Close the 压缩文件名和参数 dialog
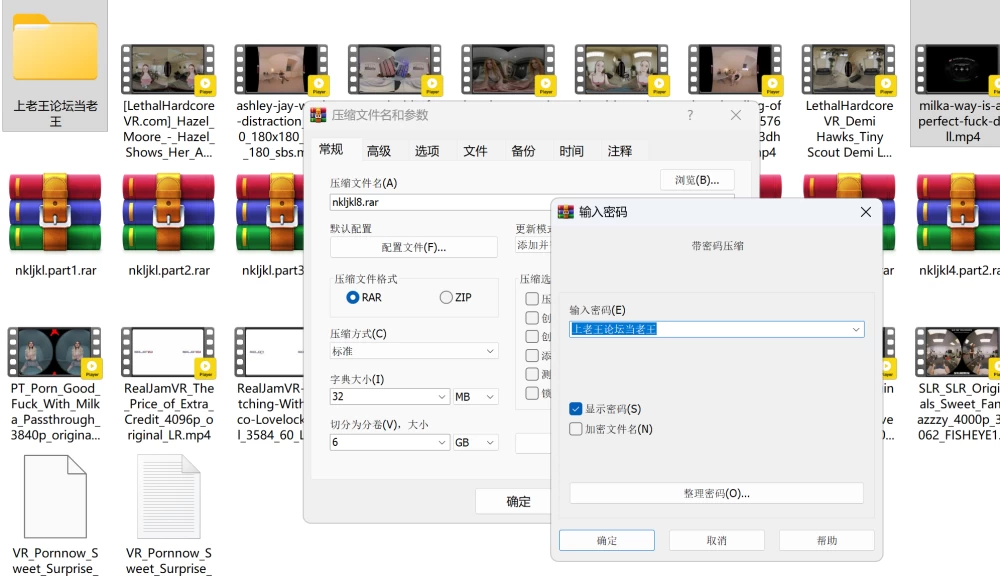Screen dimensions: 1000x578 point(736,115)
